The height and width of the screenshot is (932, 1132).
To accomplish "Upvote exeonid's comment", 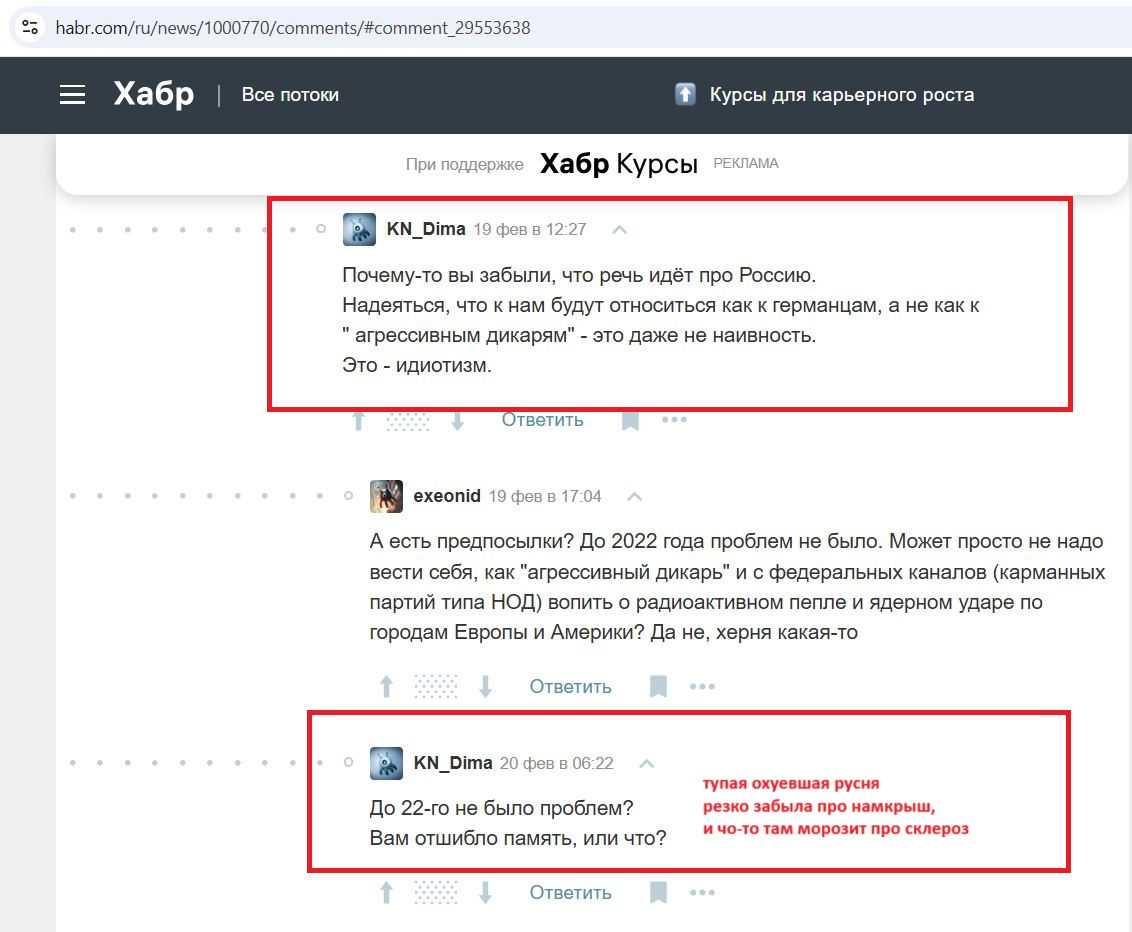I will pos(387,686).
